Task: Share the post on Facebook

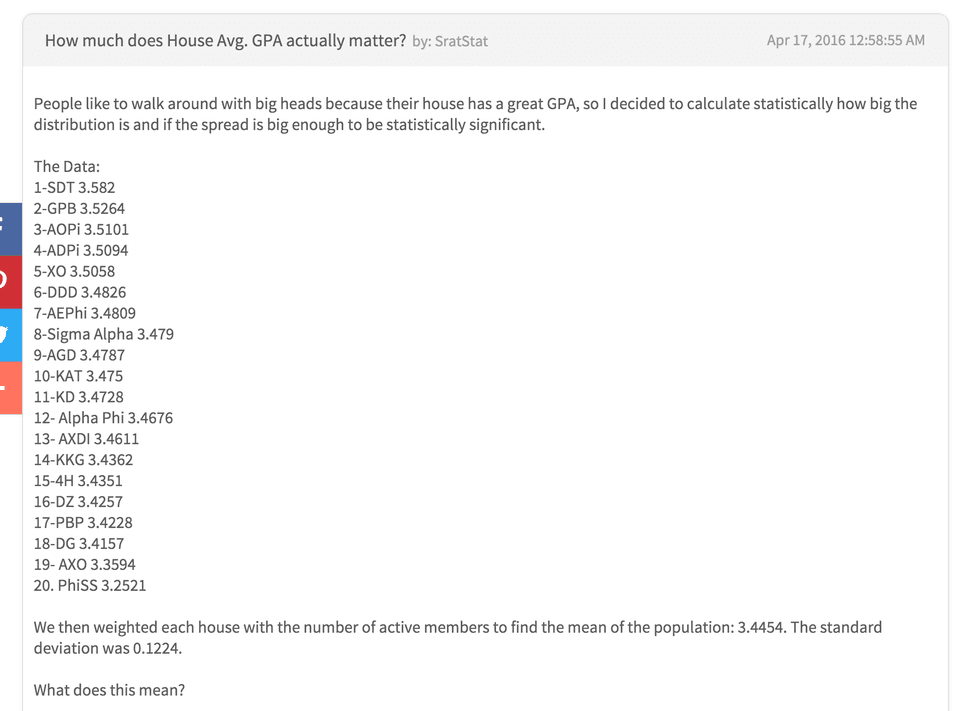Action: tap(9, 227)
